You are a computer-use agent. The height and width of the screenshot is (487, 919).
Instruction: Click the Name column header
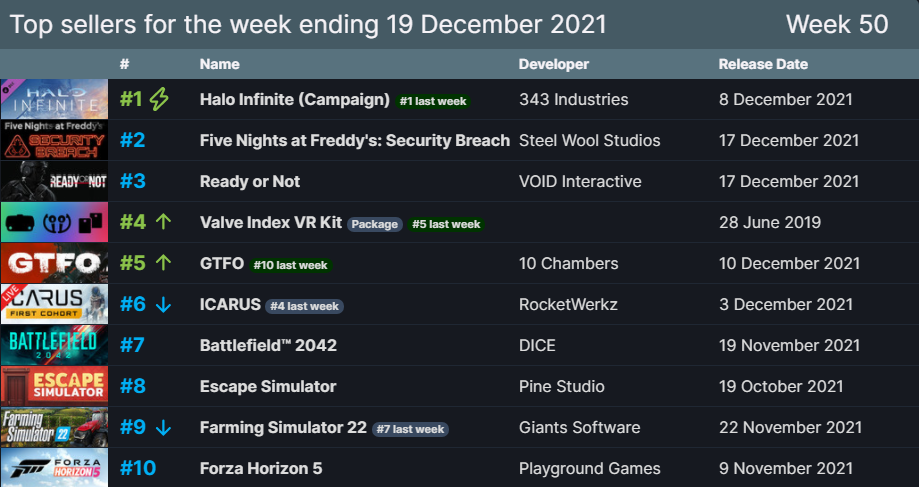point(219,64)
